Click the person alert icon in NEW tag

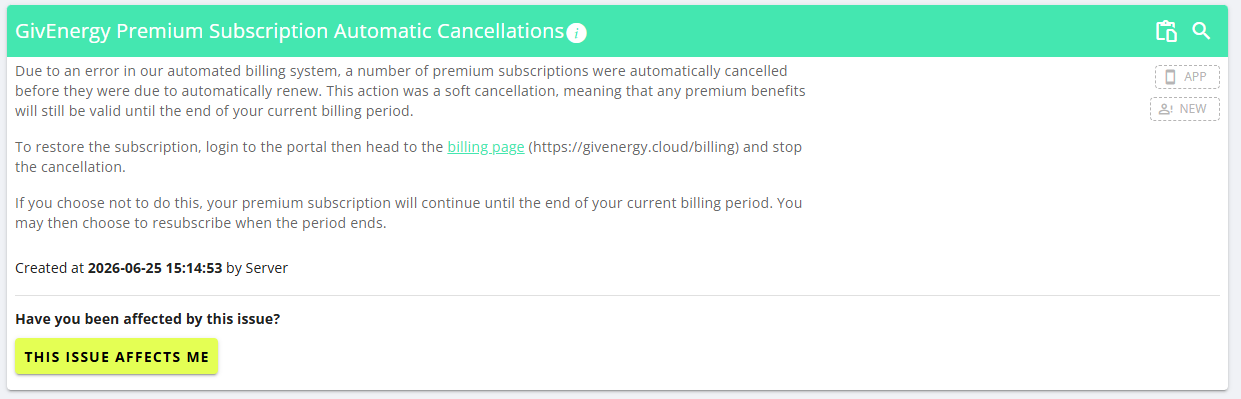coord(1166,109)
